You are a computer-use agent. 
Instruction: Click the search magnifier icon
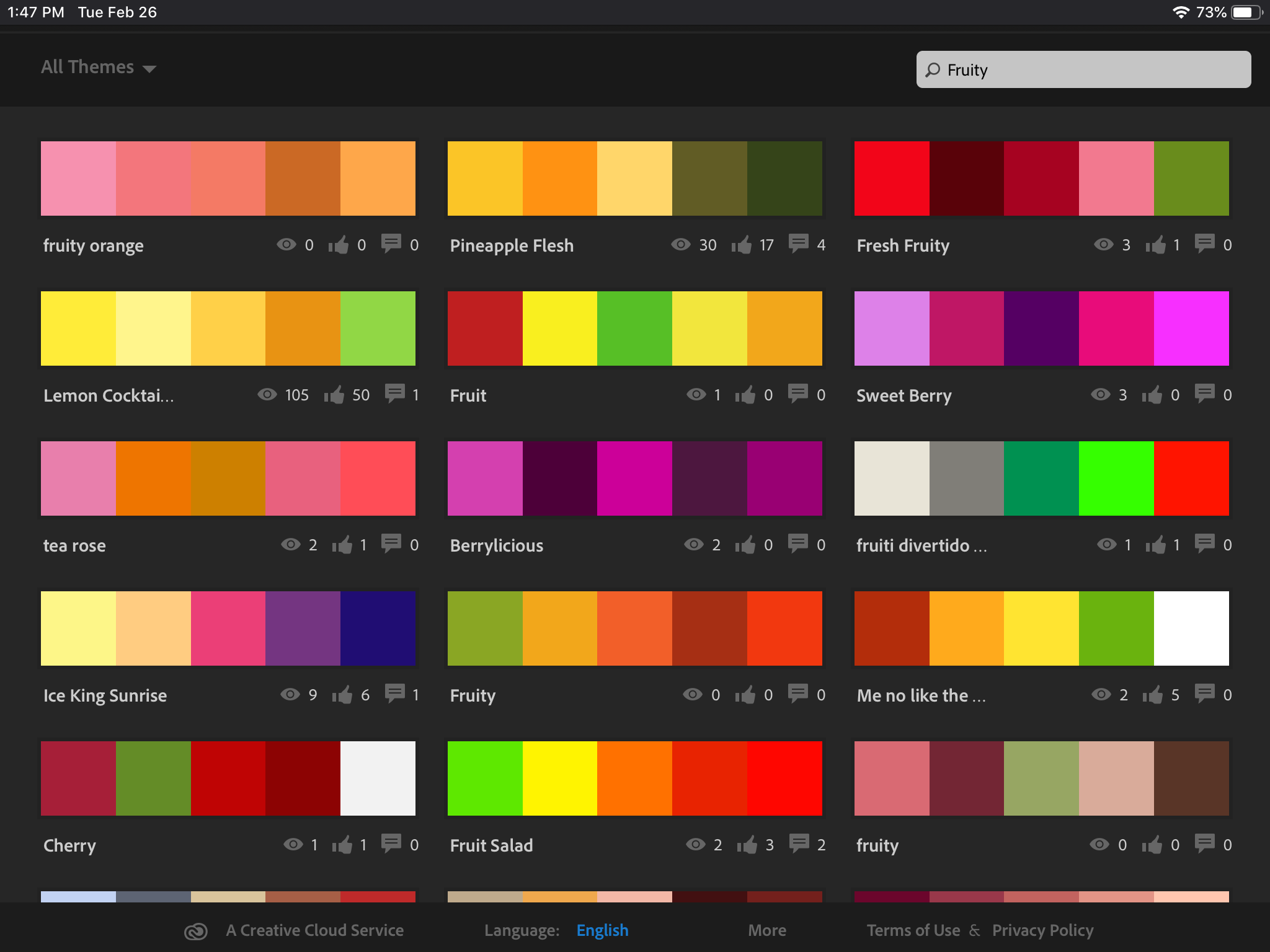933,70
